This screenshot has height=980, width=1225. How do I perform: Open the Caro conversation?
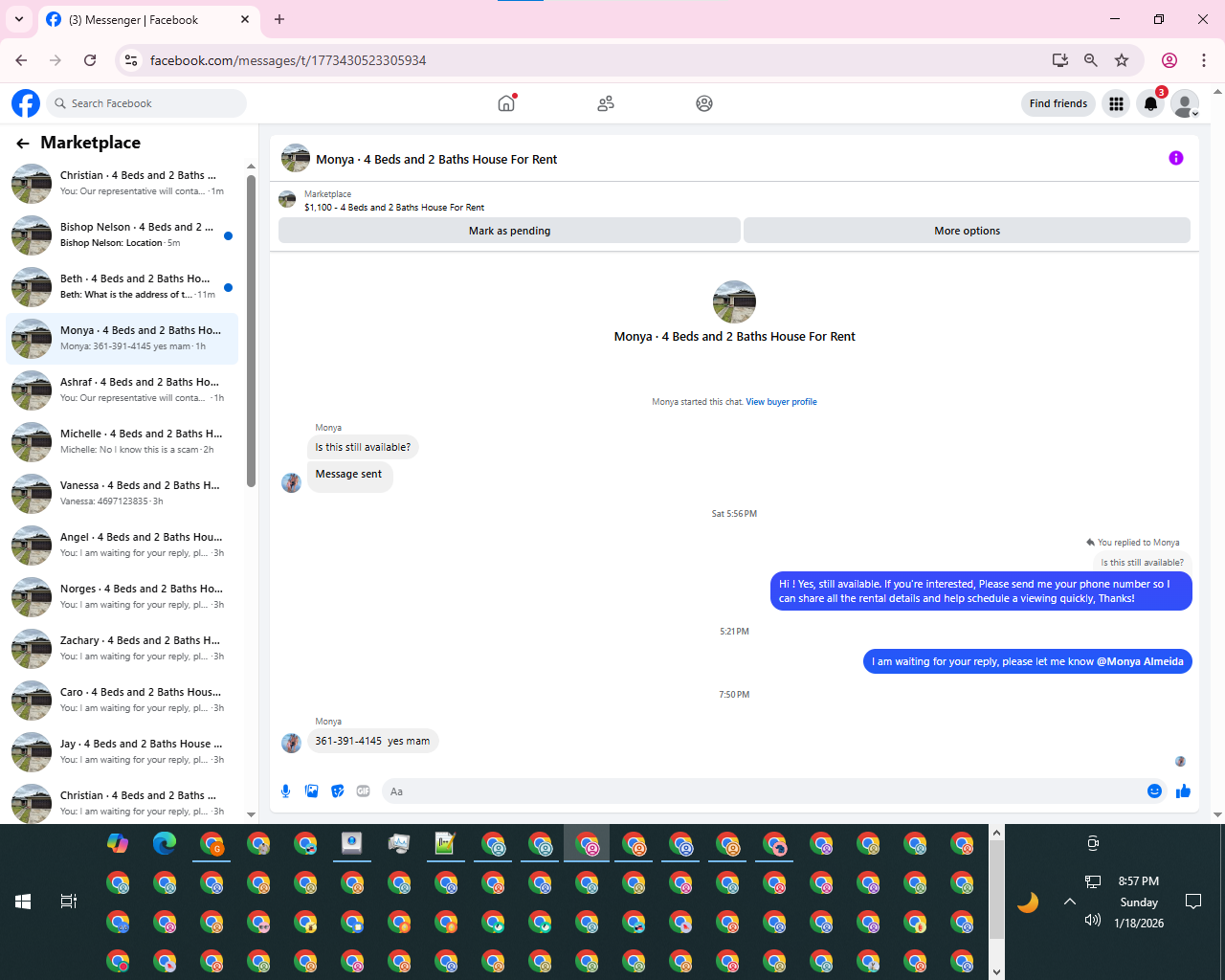coord(122,701)
